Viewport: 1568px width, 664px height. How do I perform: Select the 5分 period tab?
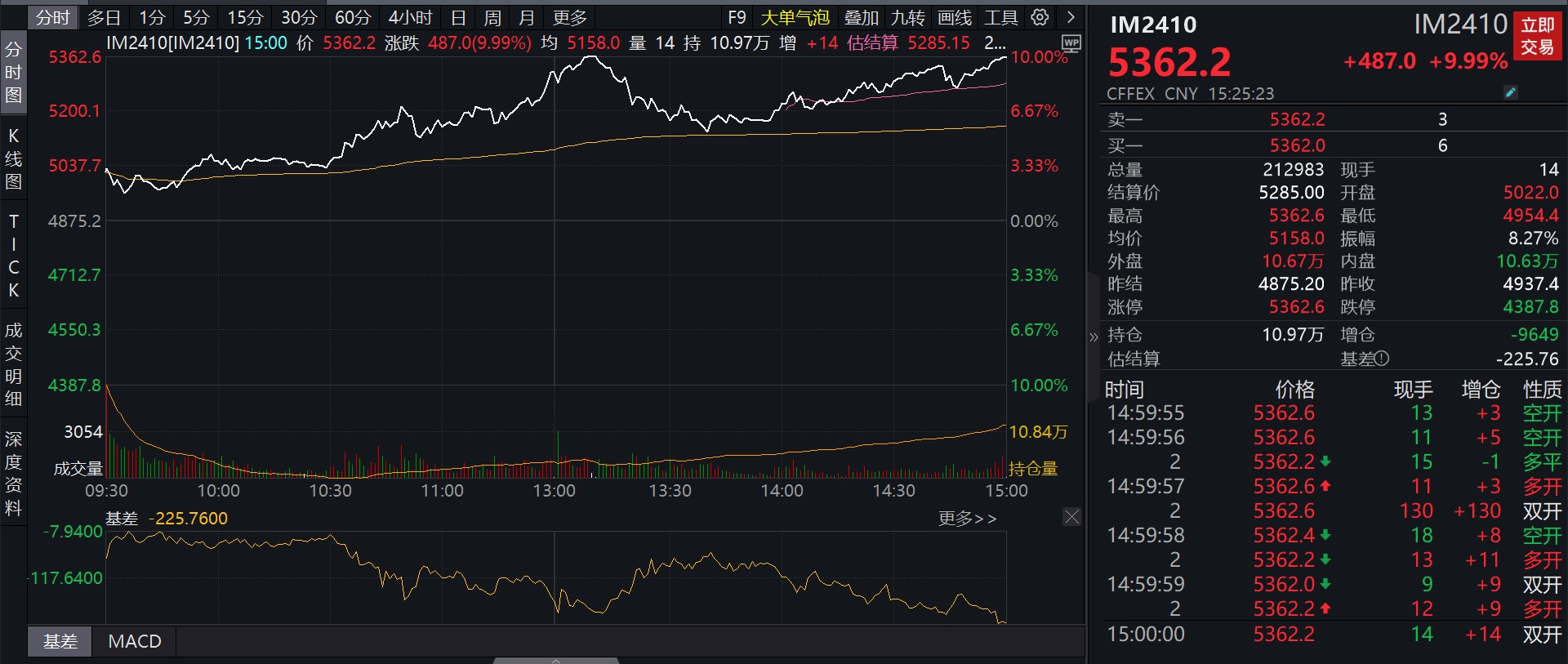click(x=196, y=18)
